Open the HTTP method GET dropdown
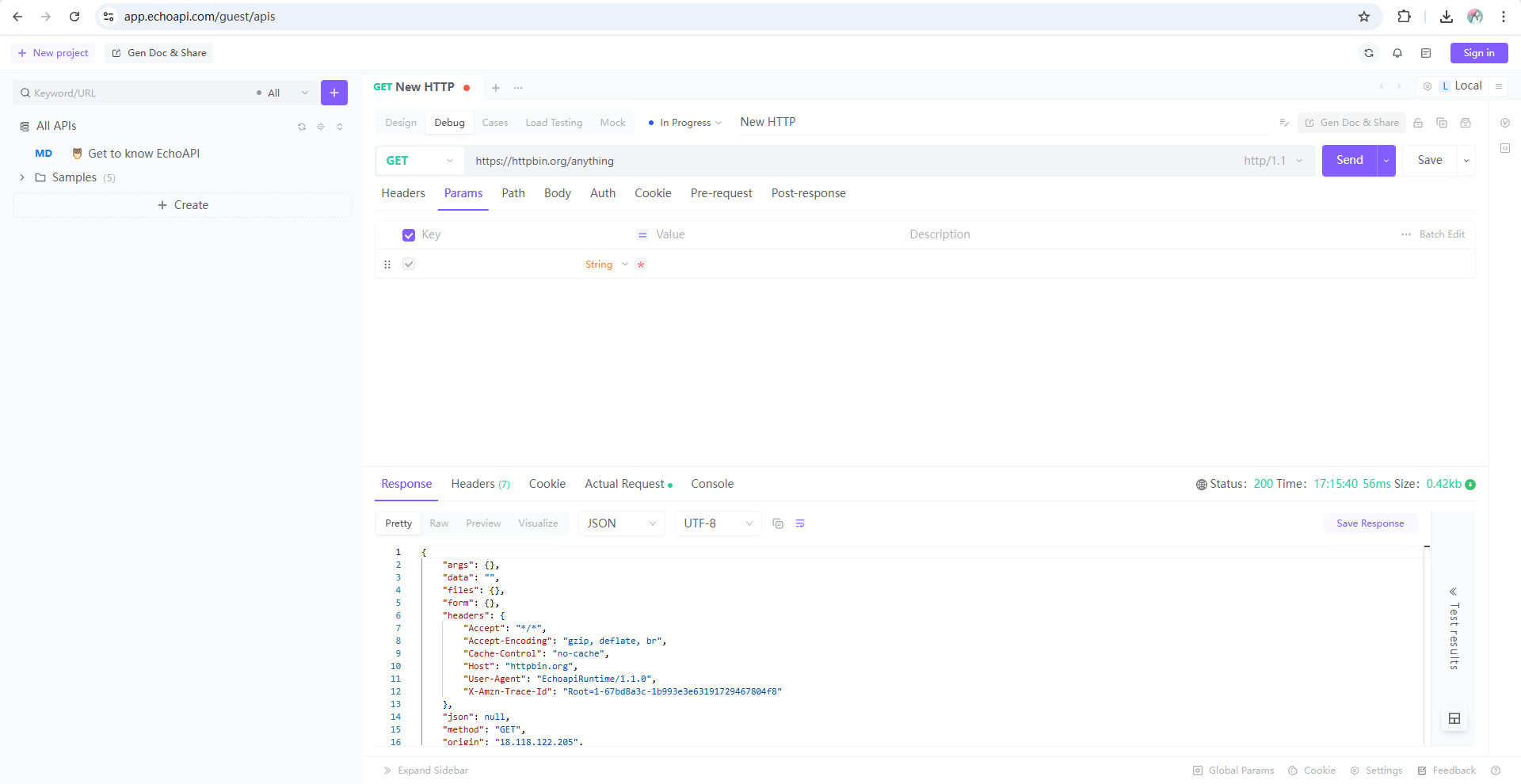The width and height of the screenshot is (1521, 784). [x=420, y=161]
